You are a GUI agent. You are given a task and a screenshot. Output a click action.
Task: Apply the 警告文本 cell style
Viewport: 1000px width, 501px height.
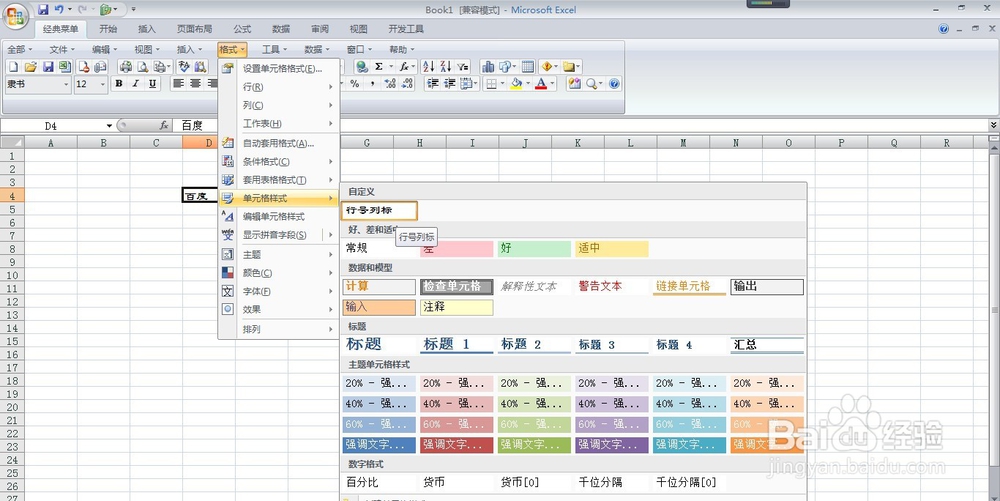(x=612, y=287)
